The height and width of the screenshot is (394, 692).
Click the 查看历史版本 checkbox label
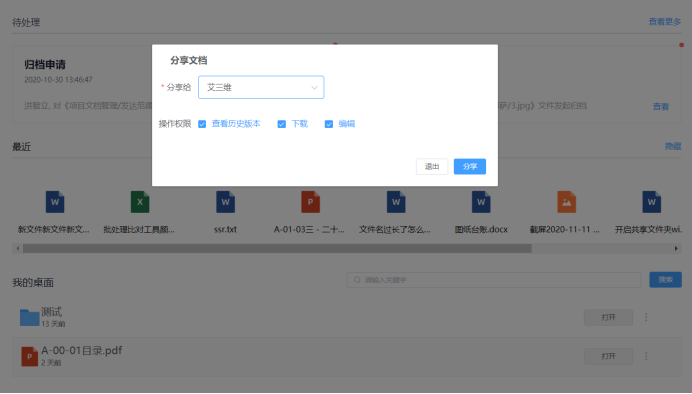click(236, 124)
